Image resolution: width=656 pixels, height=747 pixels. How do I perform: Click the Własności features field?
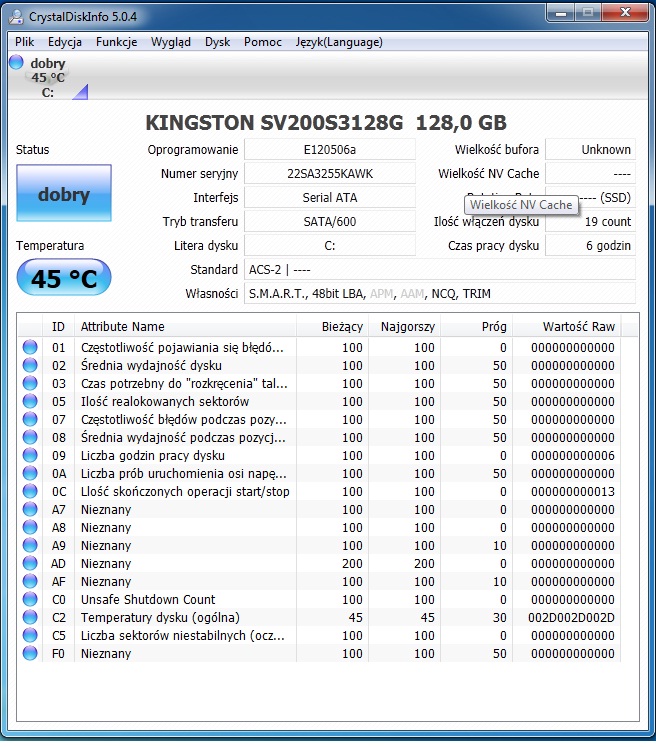pyautogui.click(x=440, y=293)
